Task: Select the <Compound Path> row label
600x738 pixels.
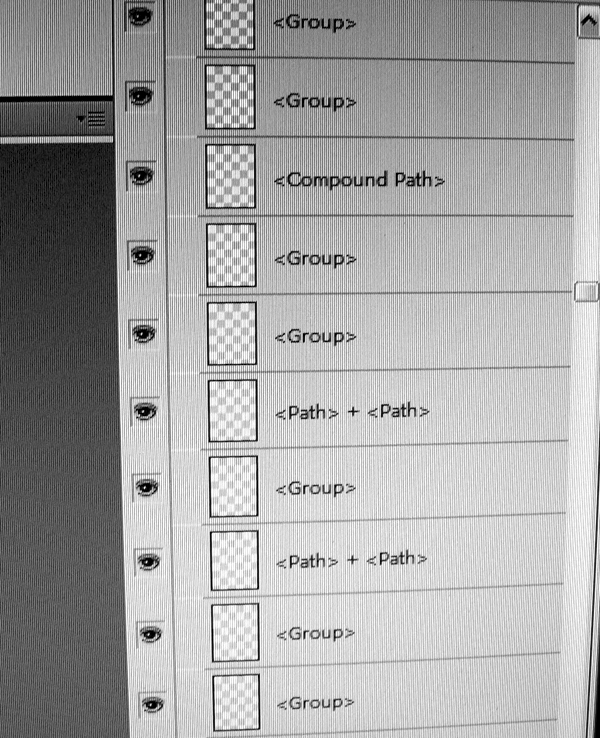Action: coord(359,180)
